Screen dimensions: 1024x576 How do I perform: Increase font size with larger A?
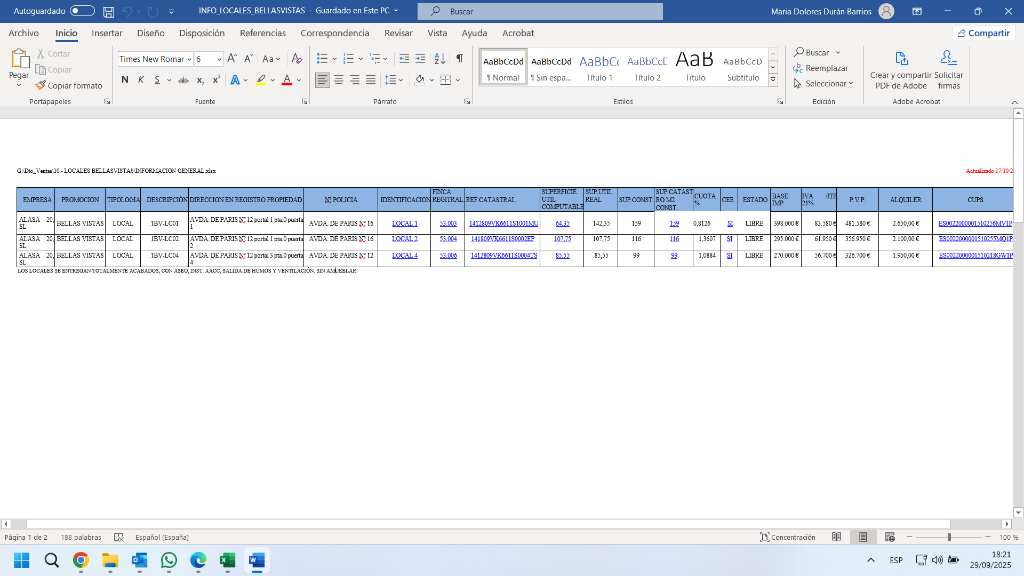tap(232, 59)
